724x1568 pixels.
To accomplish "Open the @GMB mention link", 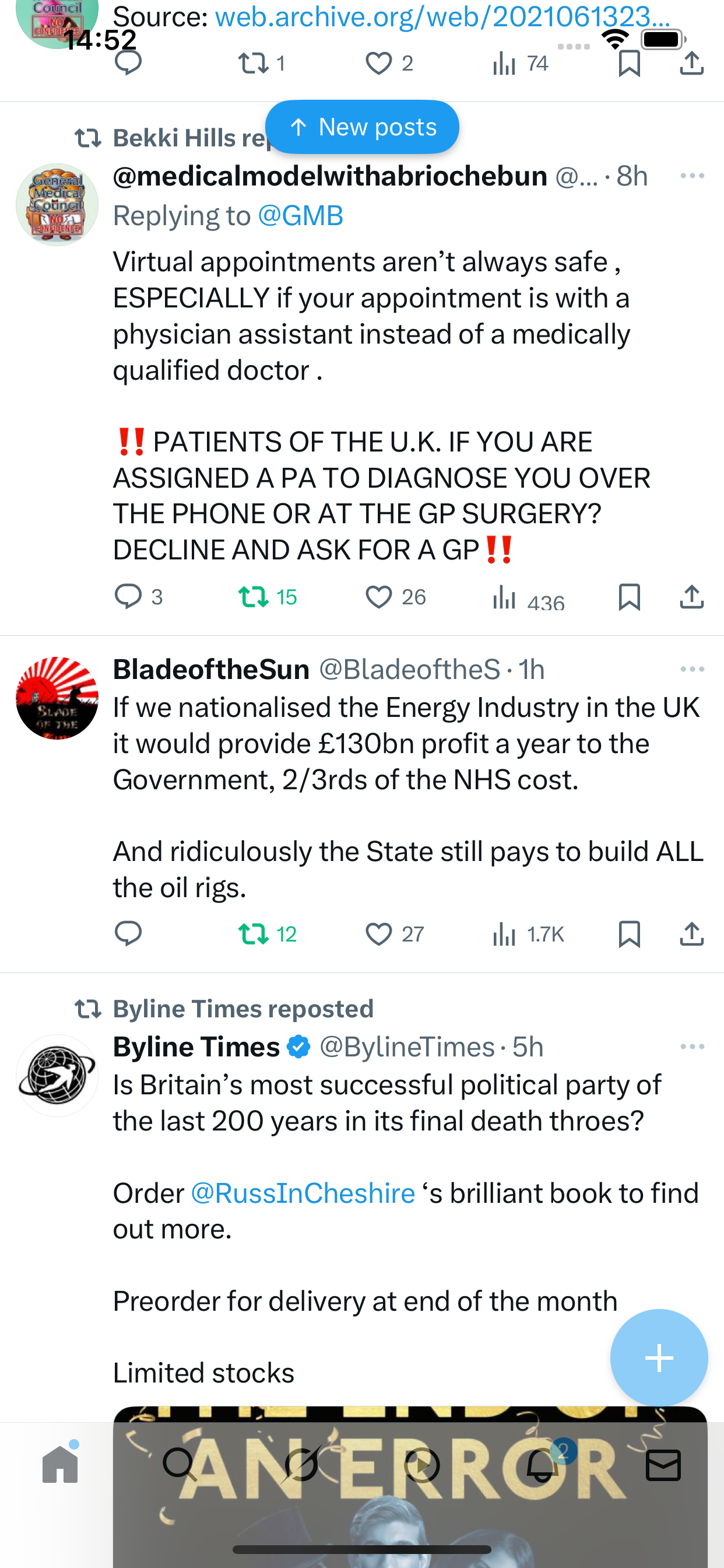I will (301, 215).
